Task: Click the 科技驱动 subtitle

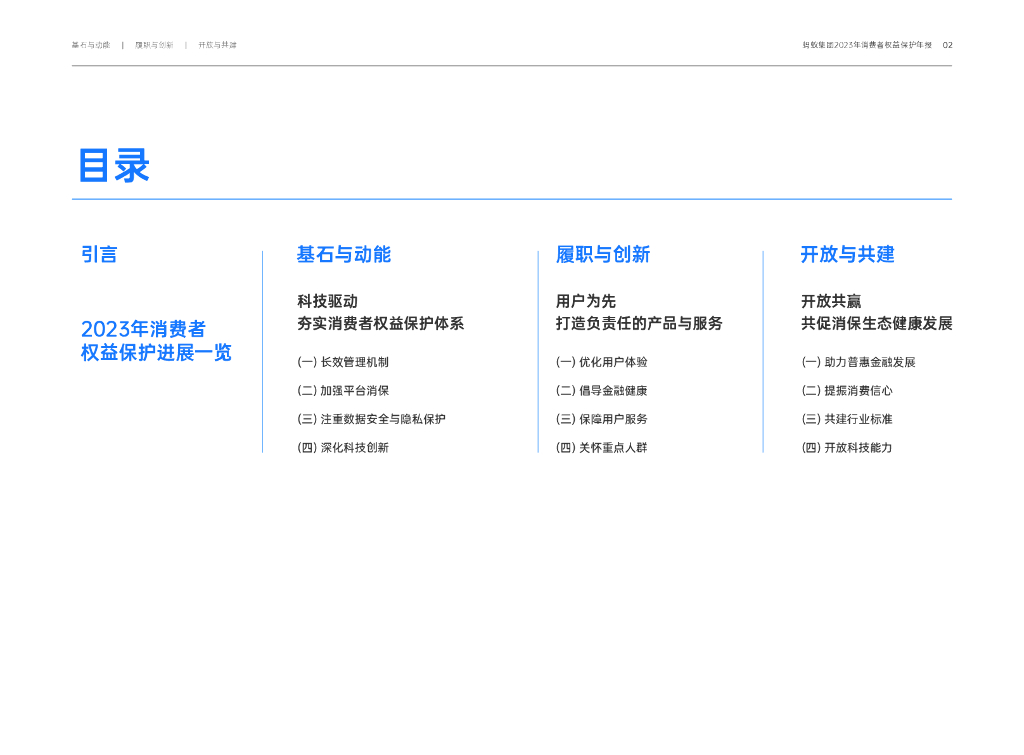Action: [x=328, y=301]
